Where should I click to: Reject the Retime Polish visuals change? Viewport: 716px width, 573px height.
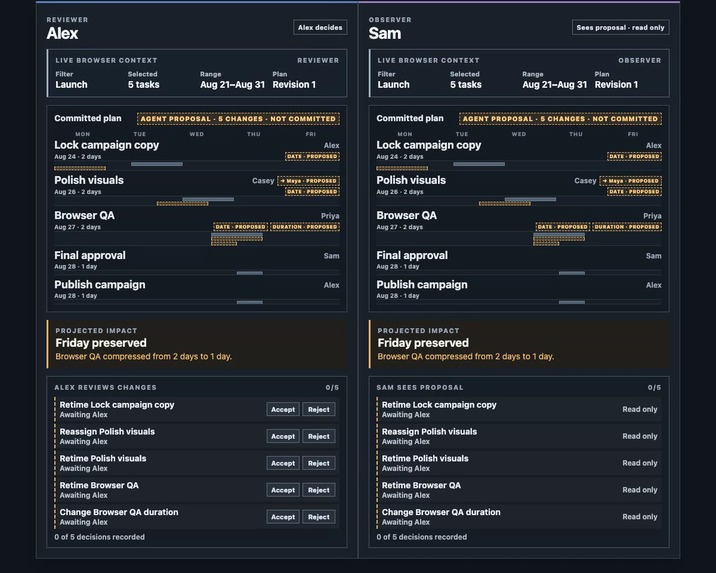click(x=319, y=463)
